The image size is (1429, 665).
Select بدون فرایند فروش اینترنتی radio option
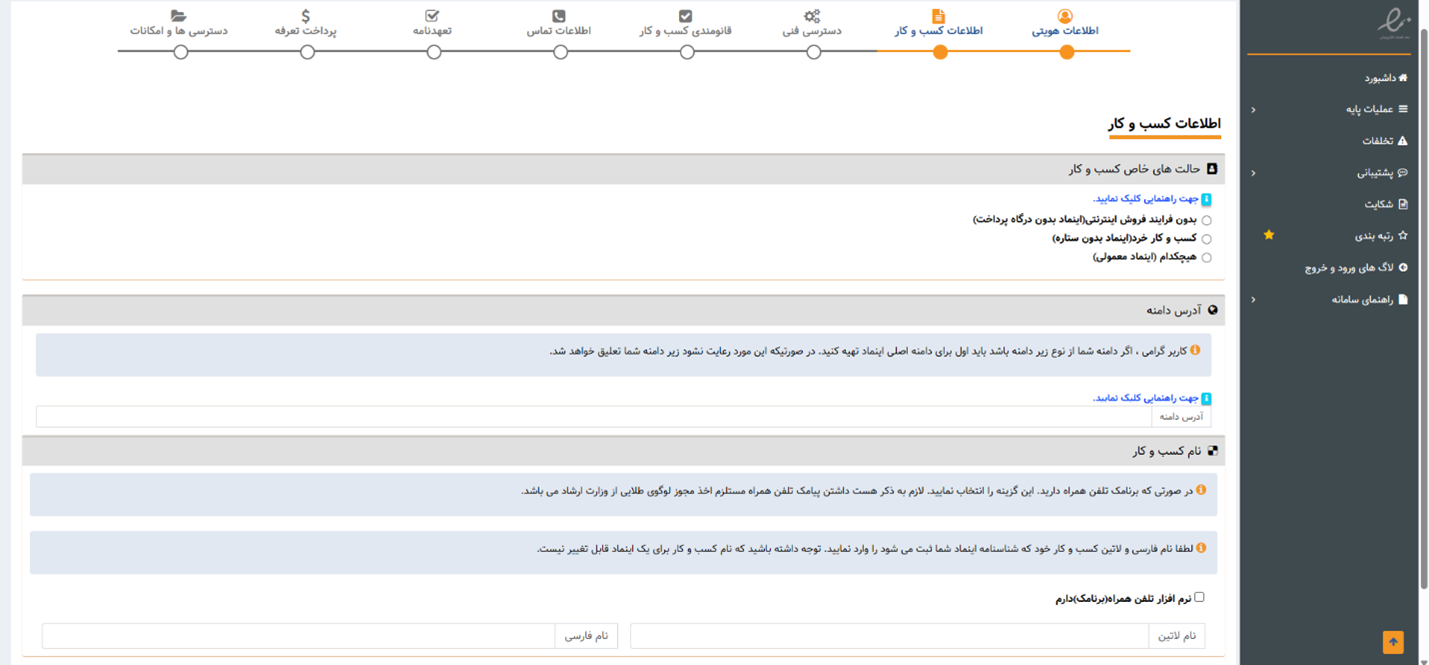1206,220
